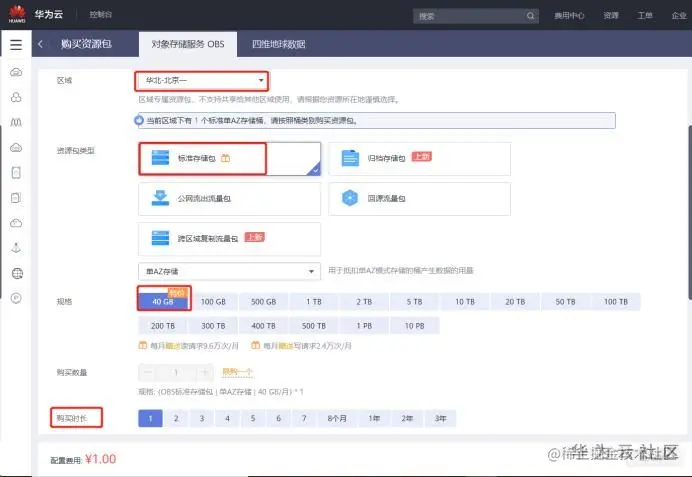
Task: Click the info icon in bucket notice
Action: click(139, 120)
